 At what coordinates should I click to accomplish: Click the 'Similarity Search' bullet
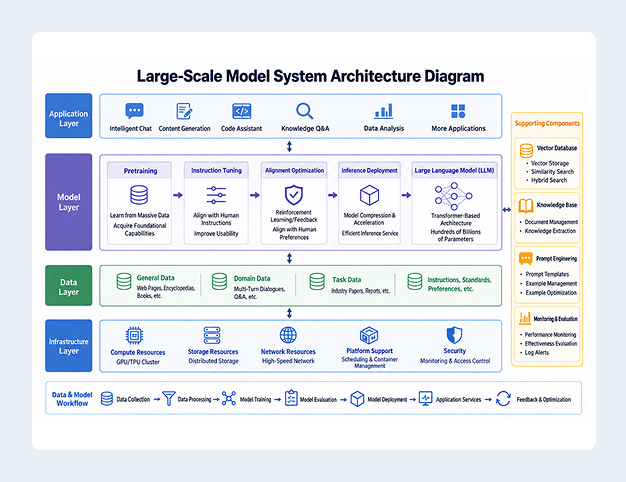point(550,171)
